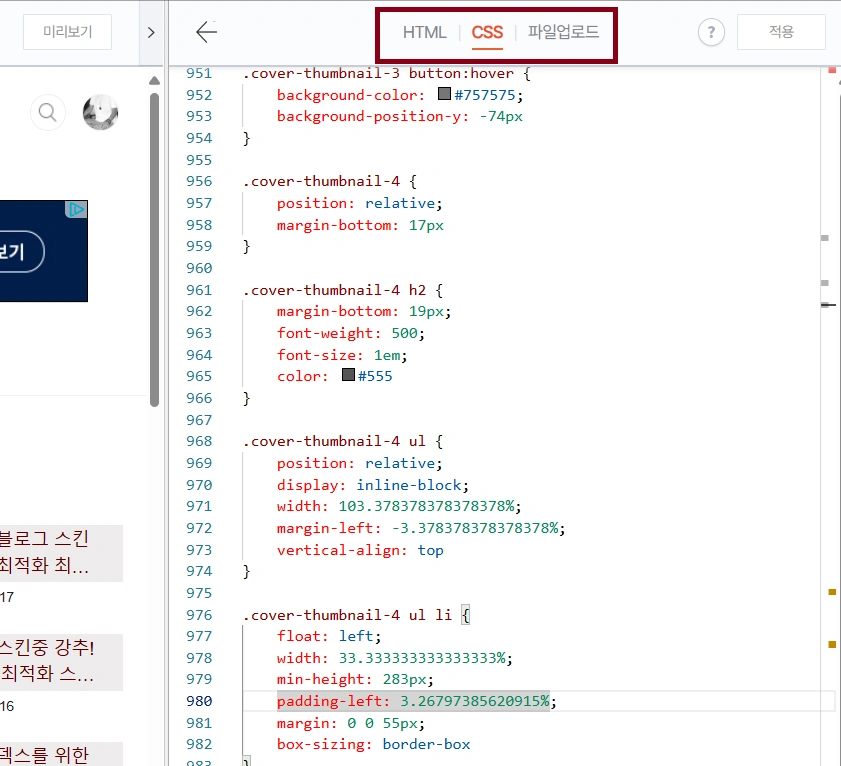Click the #555 color swatch
841x766 pixels.
pos(348,376)
